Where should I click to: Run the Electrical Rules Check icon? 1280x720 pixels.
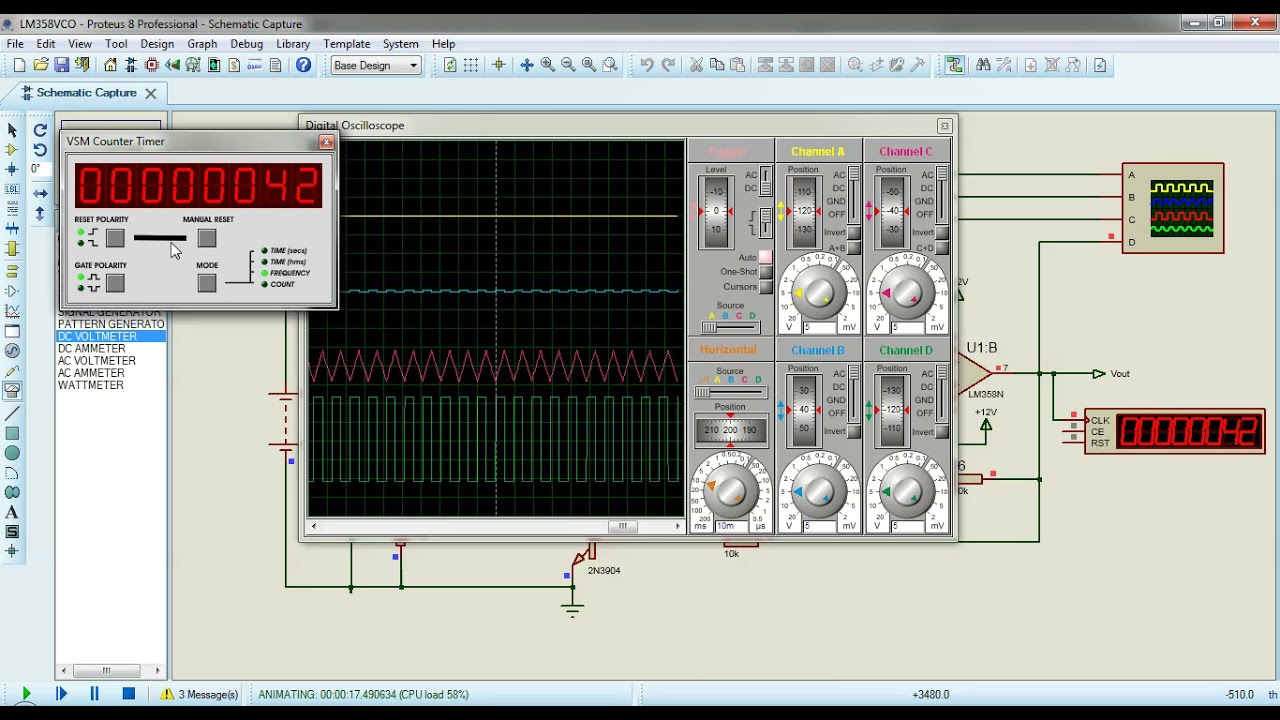(1100, 65)
